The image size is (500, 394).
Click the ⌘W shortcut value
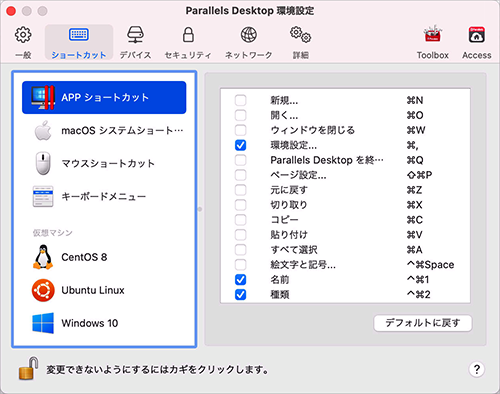point(416,130)
